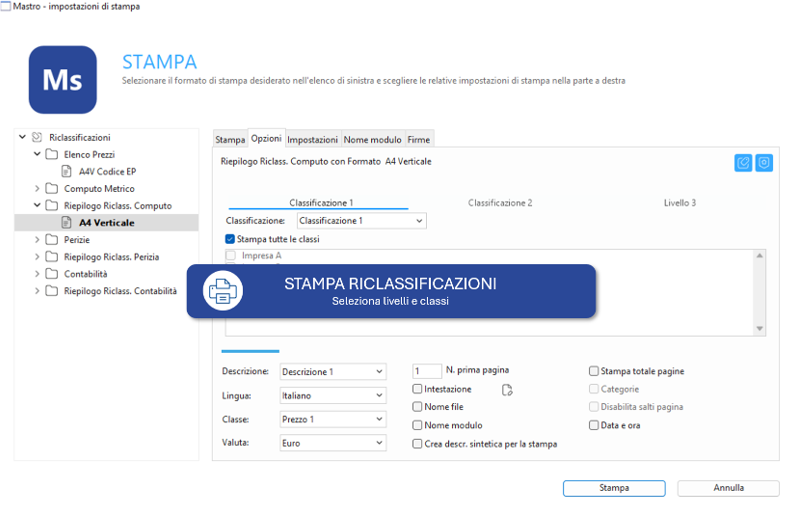Select the Classificazione 1 level tab
795x512 pixels.
point(318,203)
